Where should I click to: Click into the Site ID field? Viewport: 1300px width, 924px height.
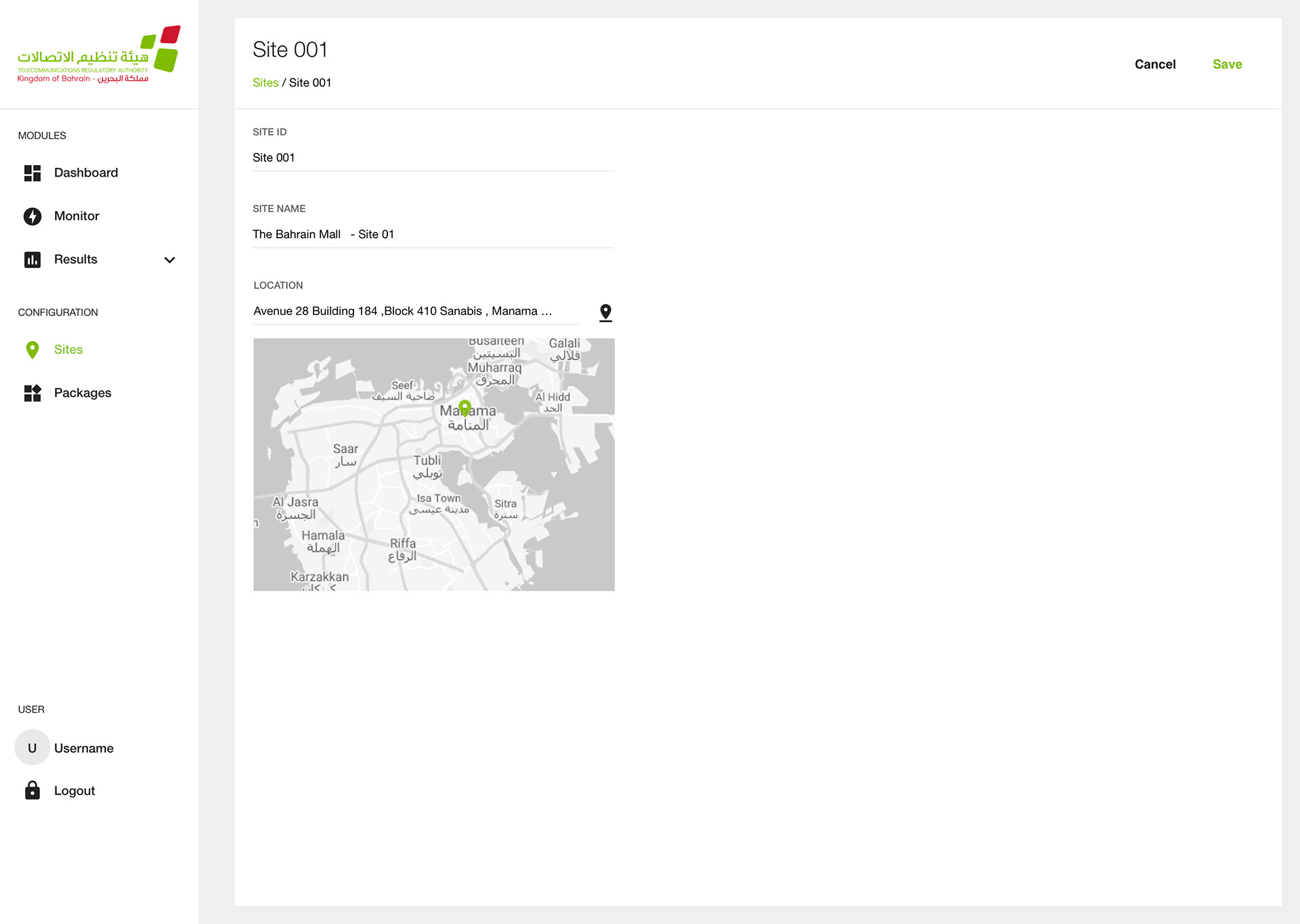click(x=433, y=158)
